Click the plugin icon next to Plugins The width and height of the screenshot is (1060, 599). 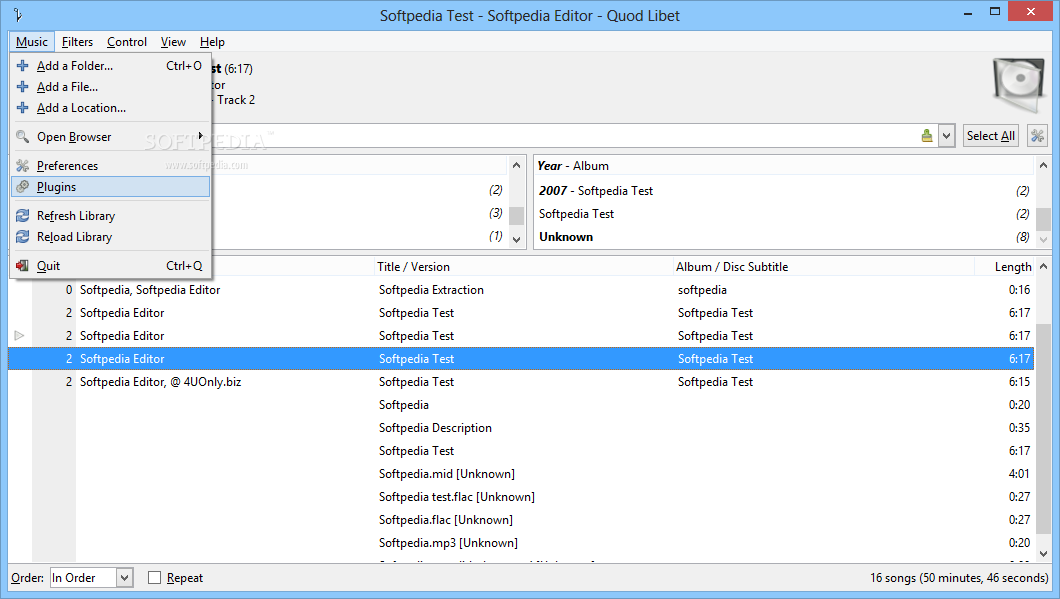(x=22, y=187)
